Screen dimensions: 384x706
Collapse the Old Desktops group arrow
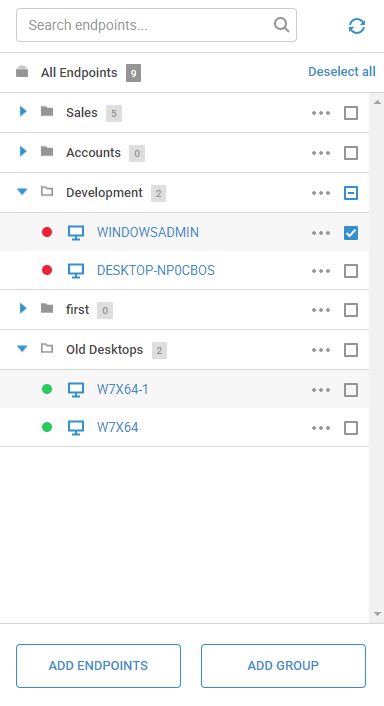tap(22, 348)
